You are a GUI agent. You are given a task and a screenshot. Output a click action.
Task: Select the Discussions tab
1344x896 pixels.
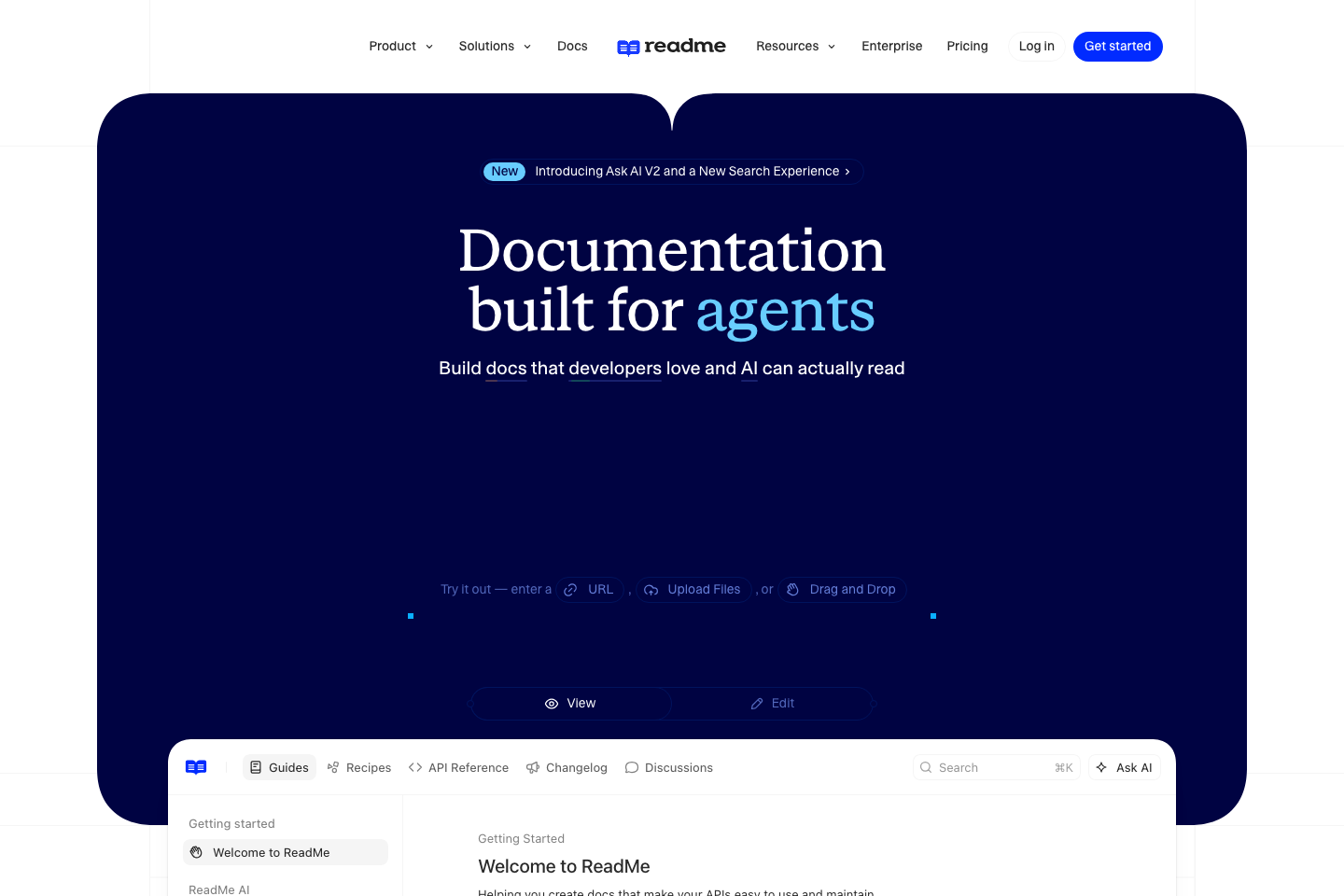(x=669, y=767)
